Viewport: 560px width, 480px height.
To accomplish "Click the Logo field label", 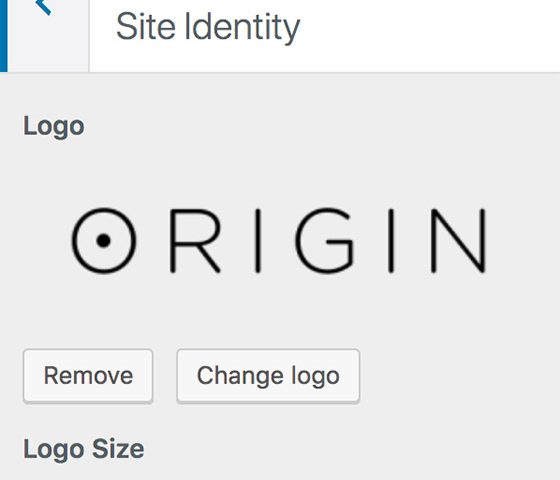I will click(54, 127).
